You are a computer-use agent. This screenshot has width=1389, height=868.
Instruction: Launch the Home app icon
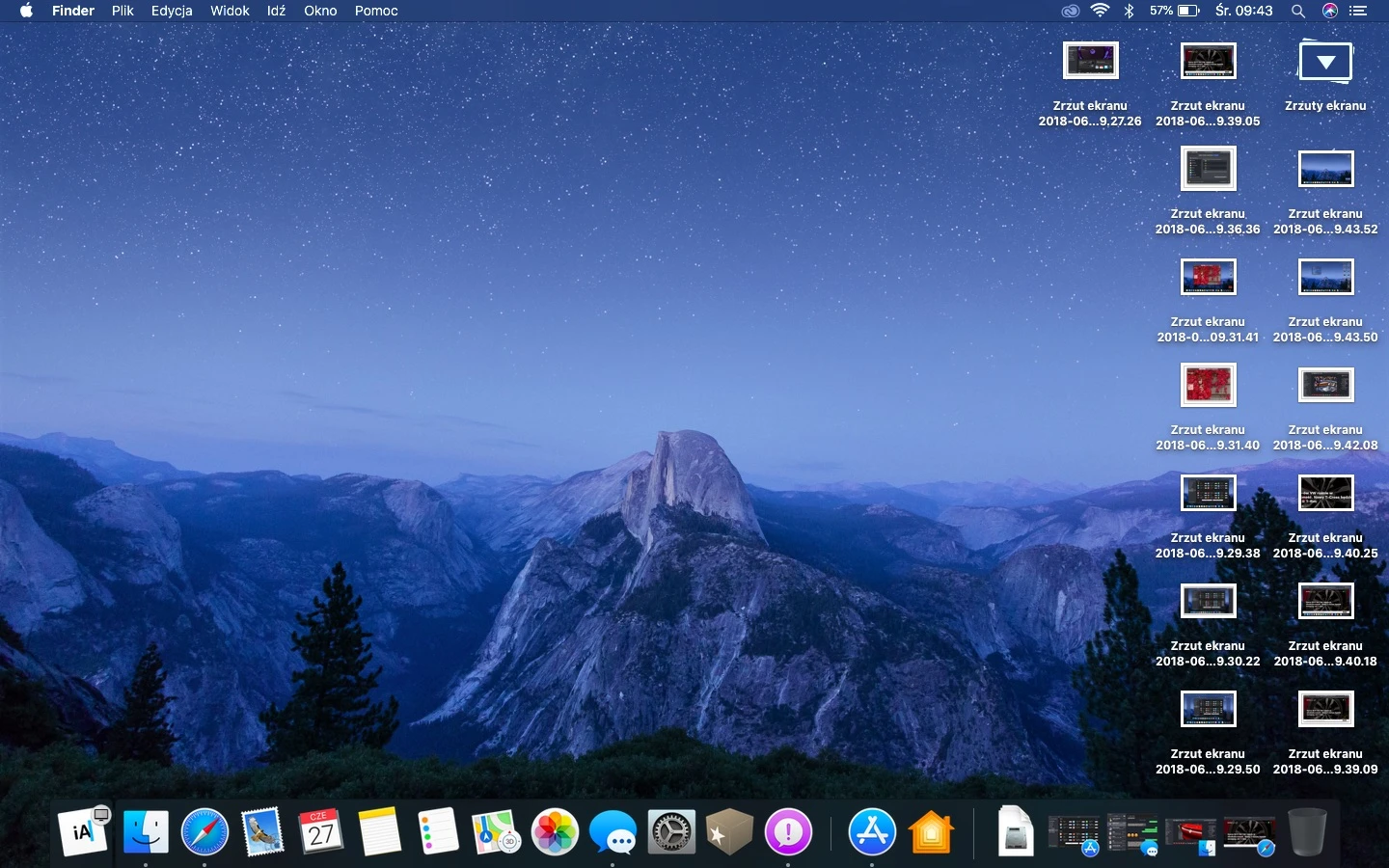[931, 831]
